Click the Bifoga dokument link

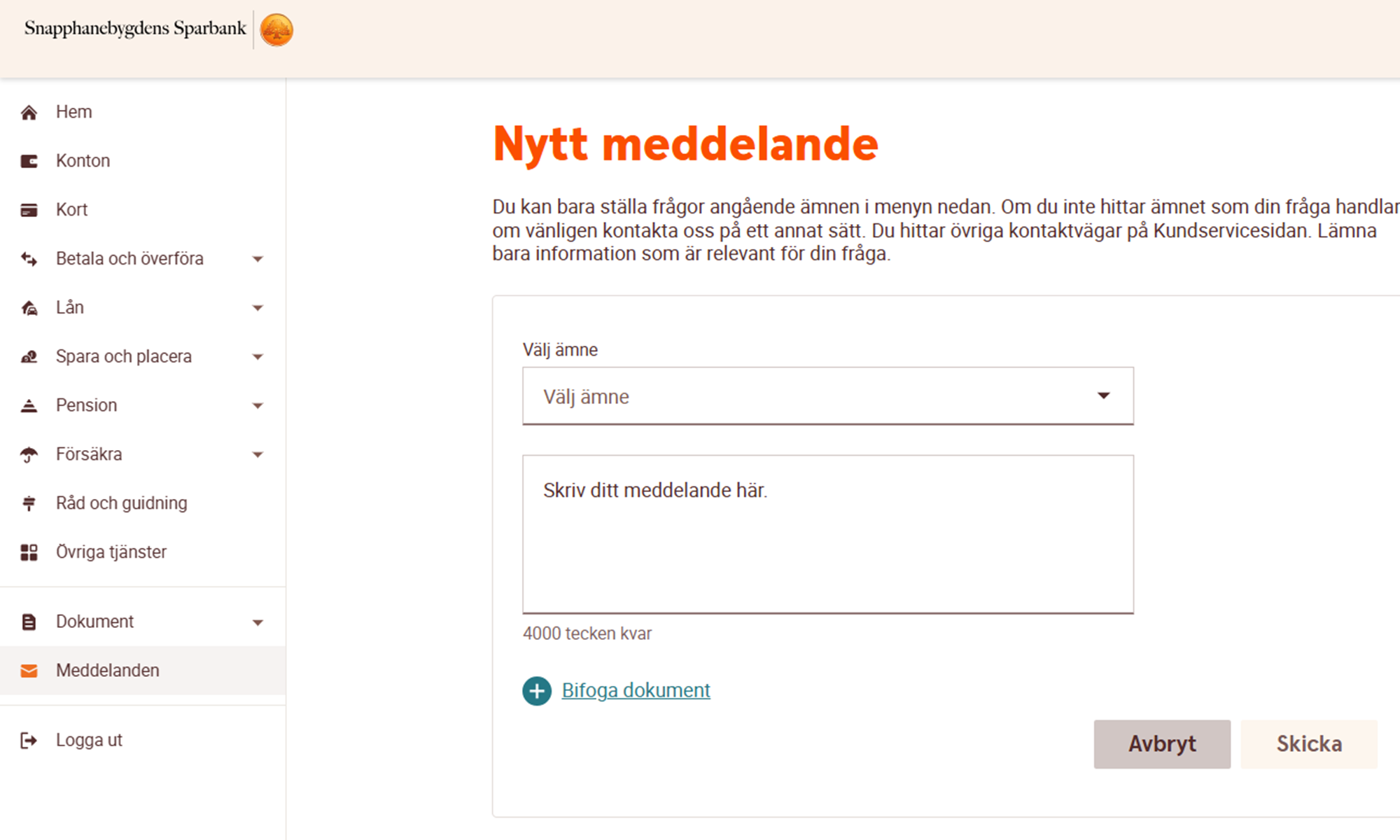click(636, 691)
